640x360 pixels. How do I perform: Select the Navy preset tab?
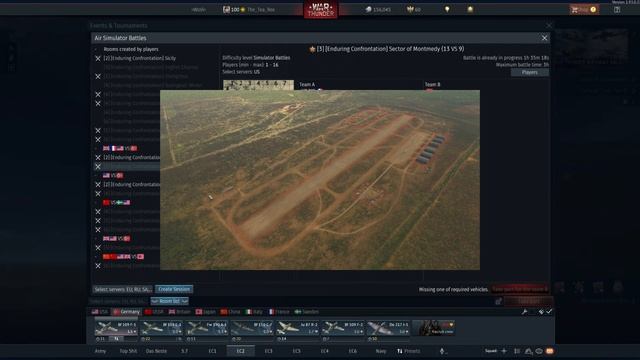[x=380, y=351]
